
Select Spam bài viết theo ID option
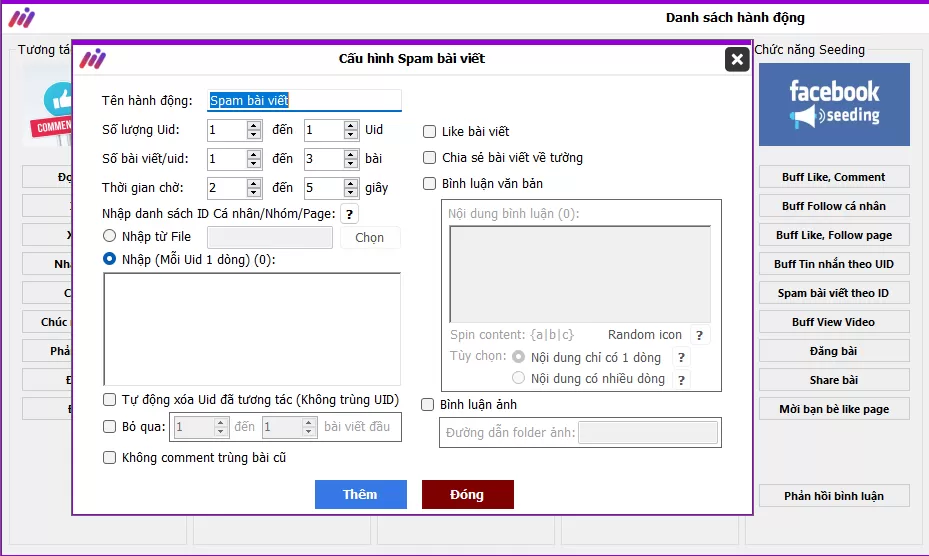[833, 293]
